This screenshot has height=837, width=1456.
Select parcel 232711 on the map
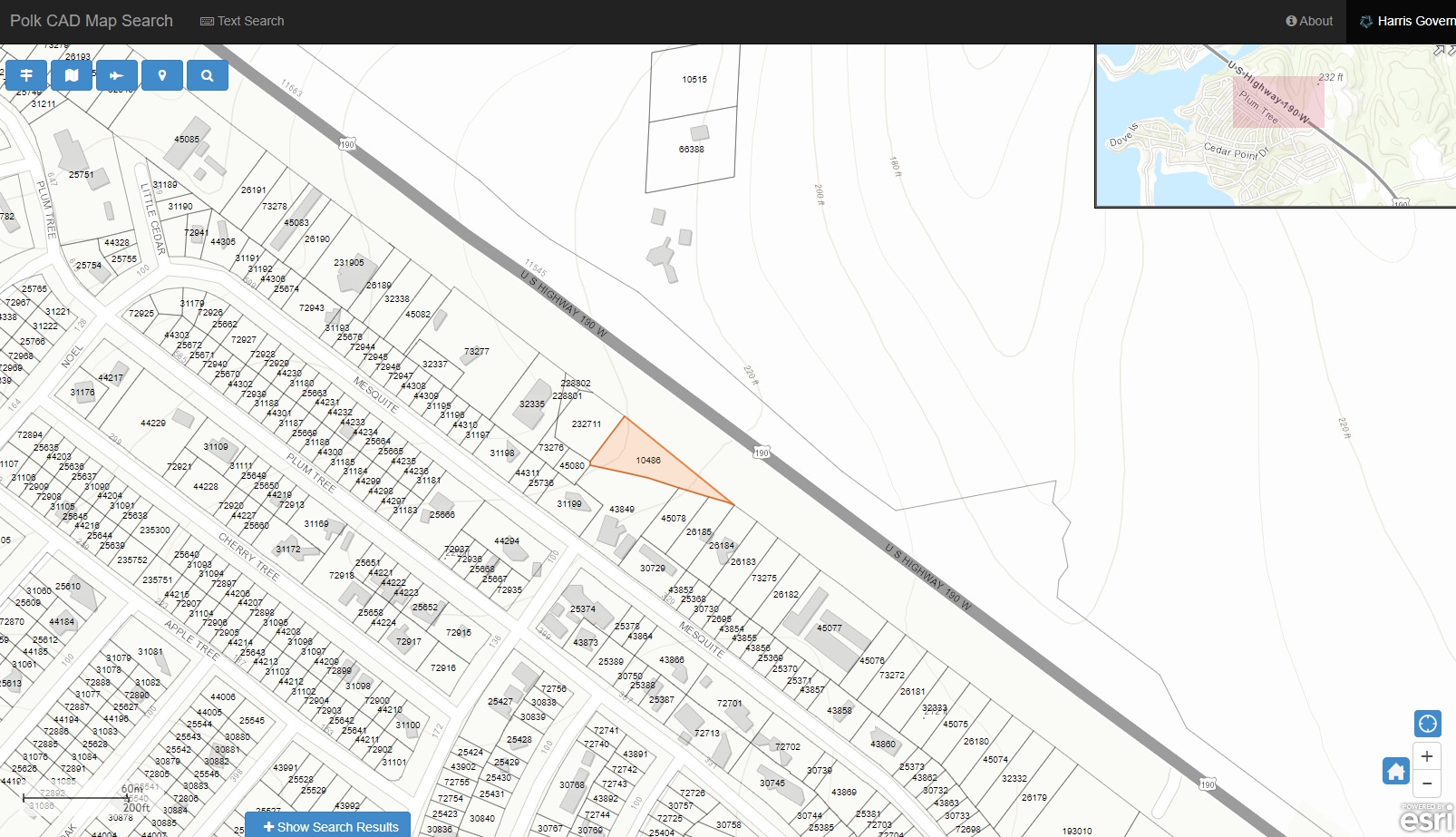point(587,424)
